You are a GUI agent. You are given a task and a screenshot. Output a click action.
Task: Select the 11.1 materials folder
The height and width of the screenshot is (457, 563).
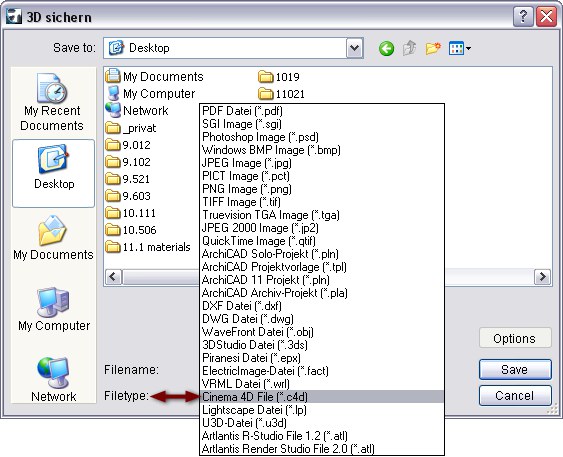(148, 247)
